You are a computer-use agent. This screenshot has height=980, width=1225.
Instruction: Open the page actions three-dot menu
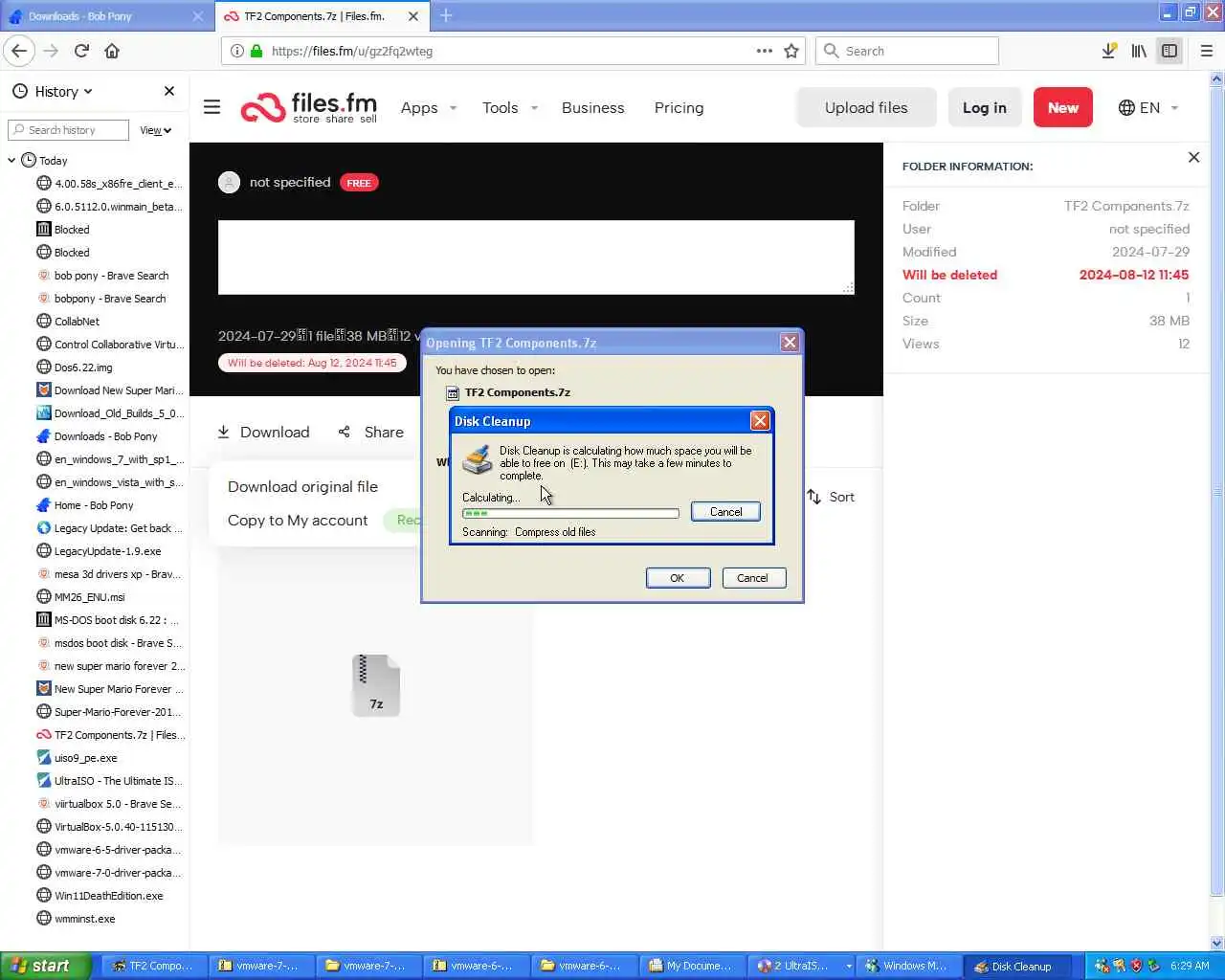764,51
